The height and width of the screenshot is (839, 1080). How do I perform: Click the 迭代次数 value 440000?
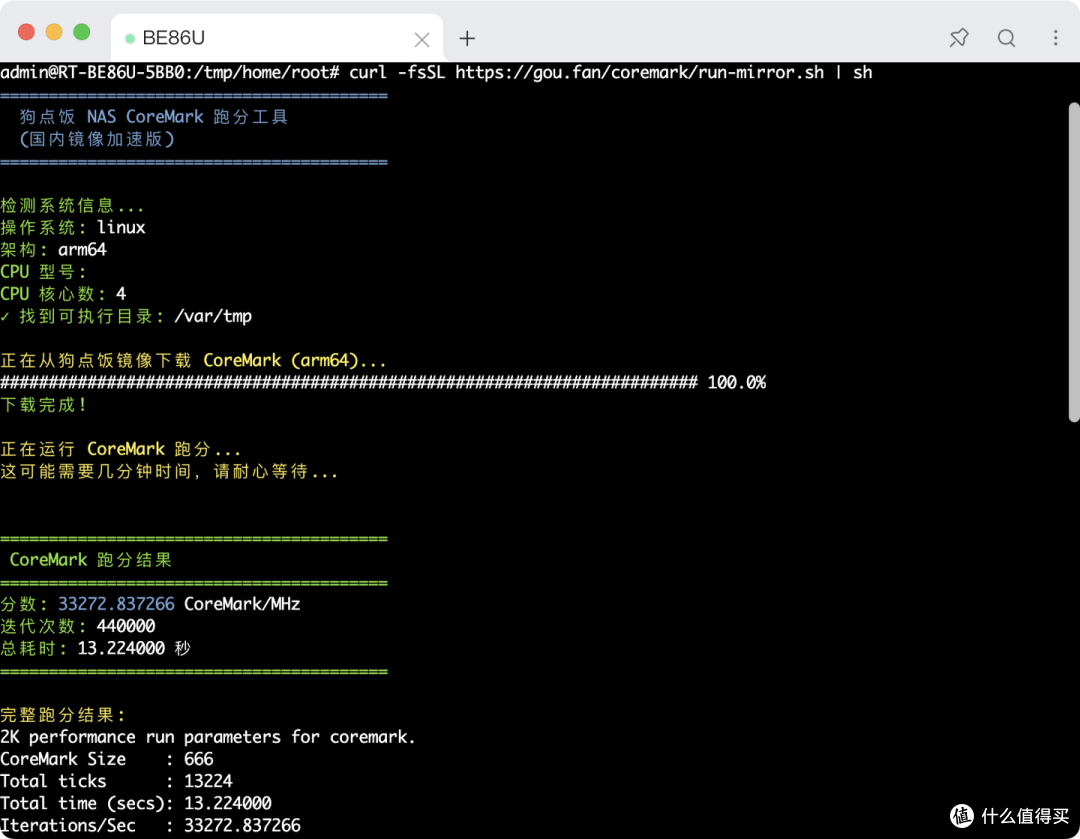click(126, 626)
